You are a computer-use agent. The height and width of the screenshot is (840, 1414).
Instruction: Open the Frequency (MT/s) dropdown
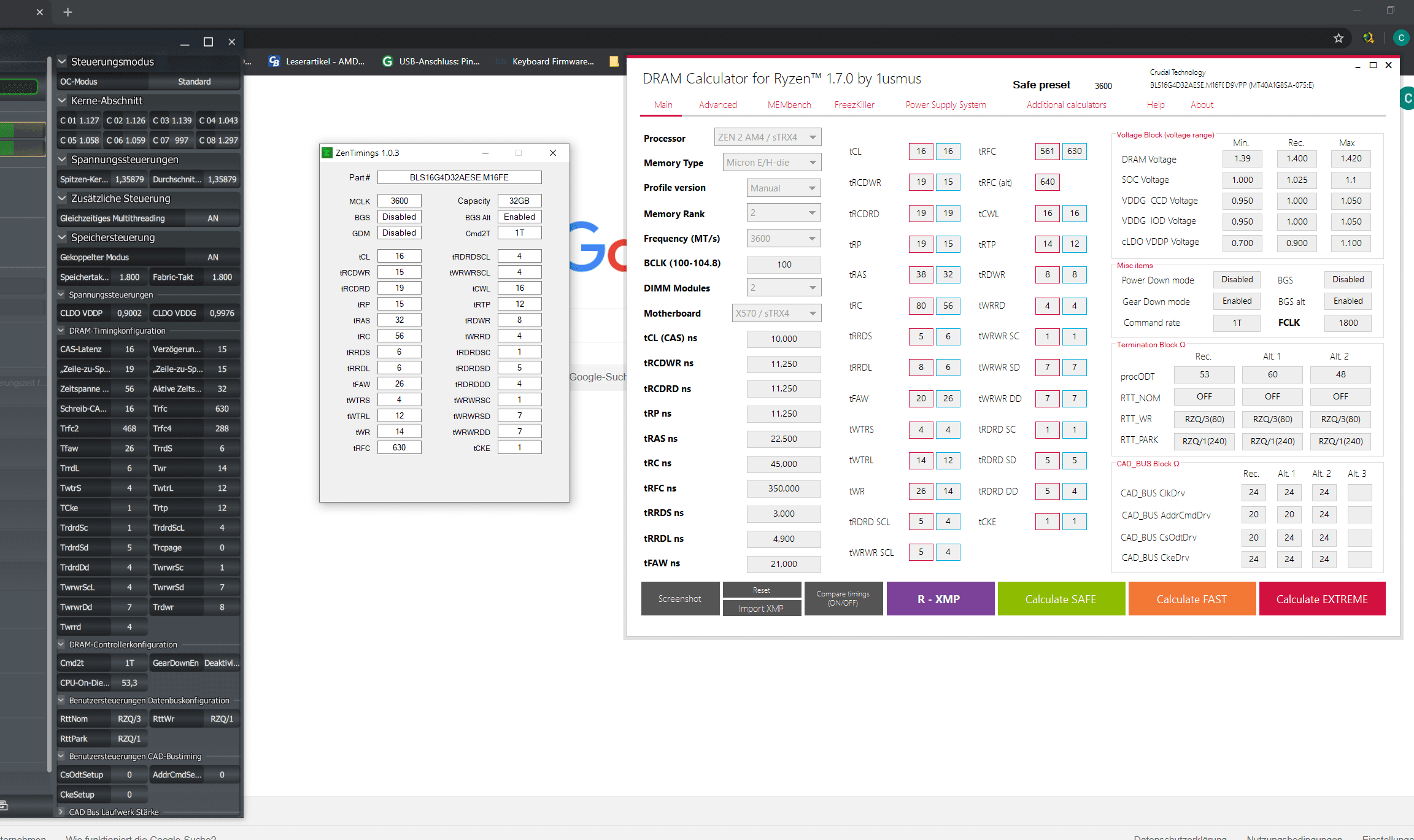click(784, 239)
